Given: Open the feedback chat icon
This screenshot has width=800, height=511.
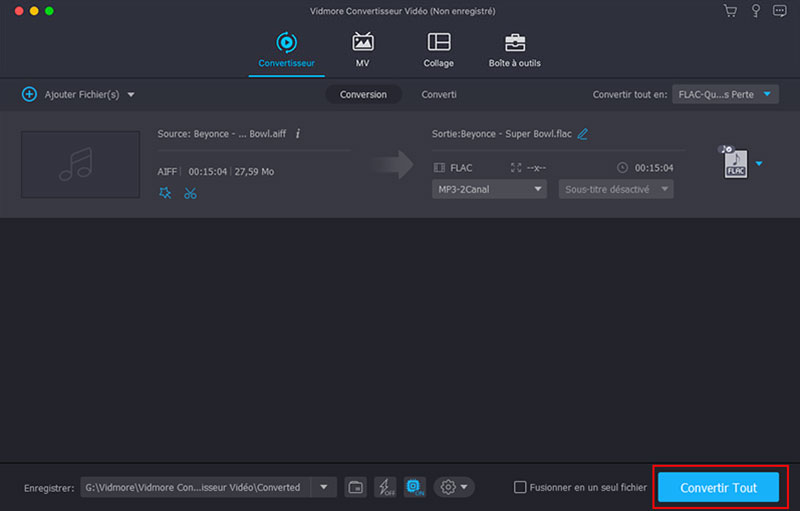Looking at the screenshot, I should pos(780,11).
